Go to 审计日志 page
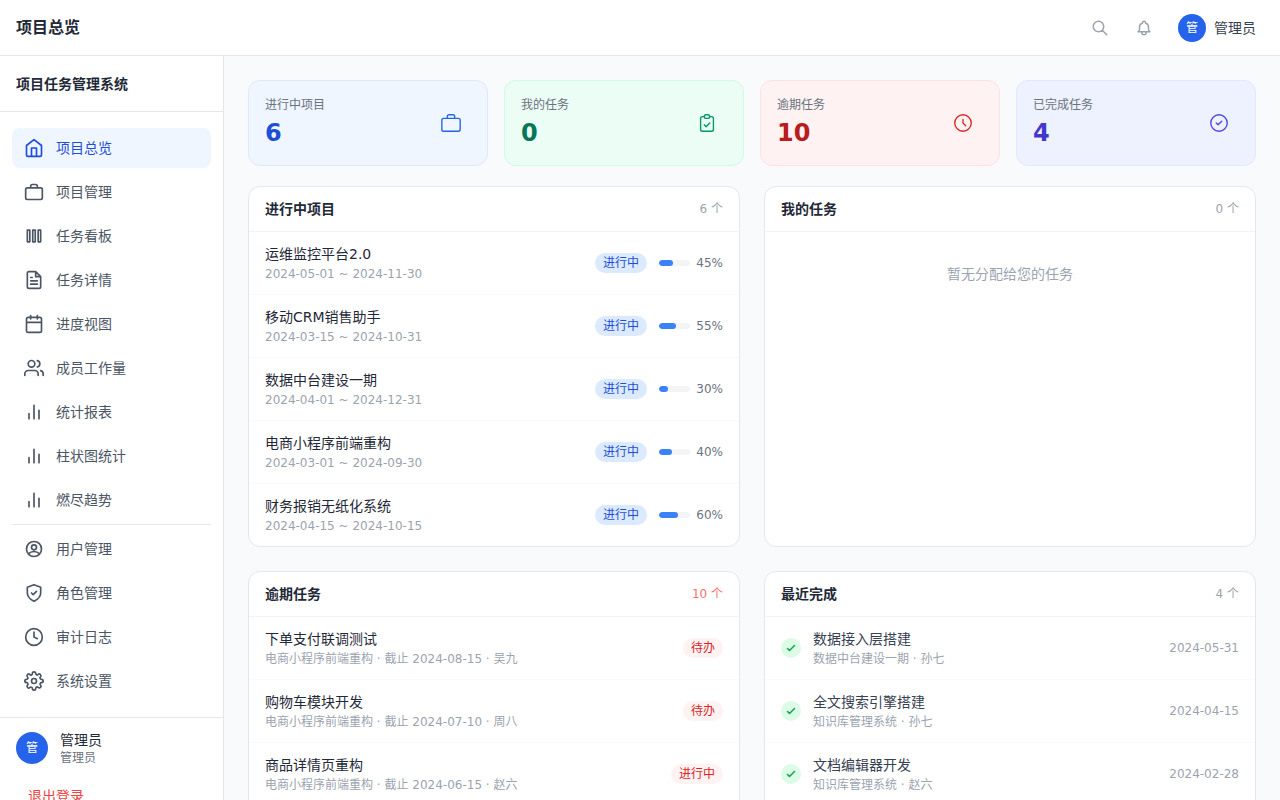The width and height of the screenshot is (1280, 800). 111,637
